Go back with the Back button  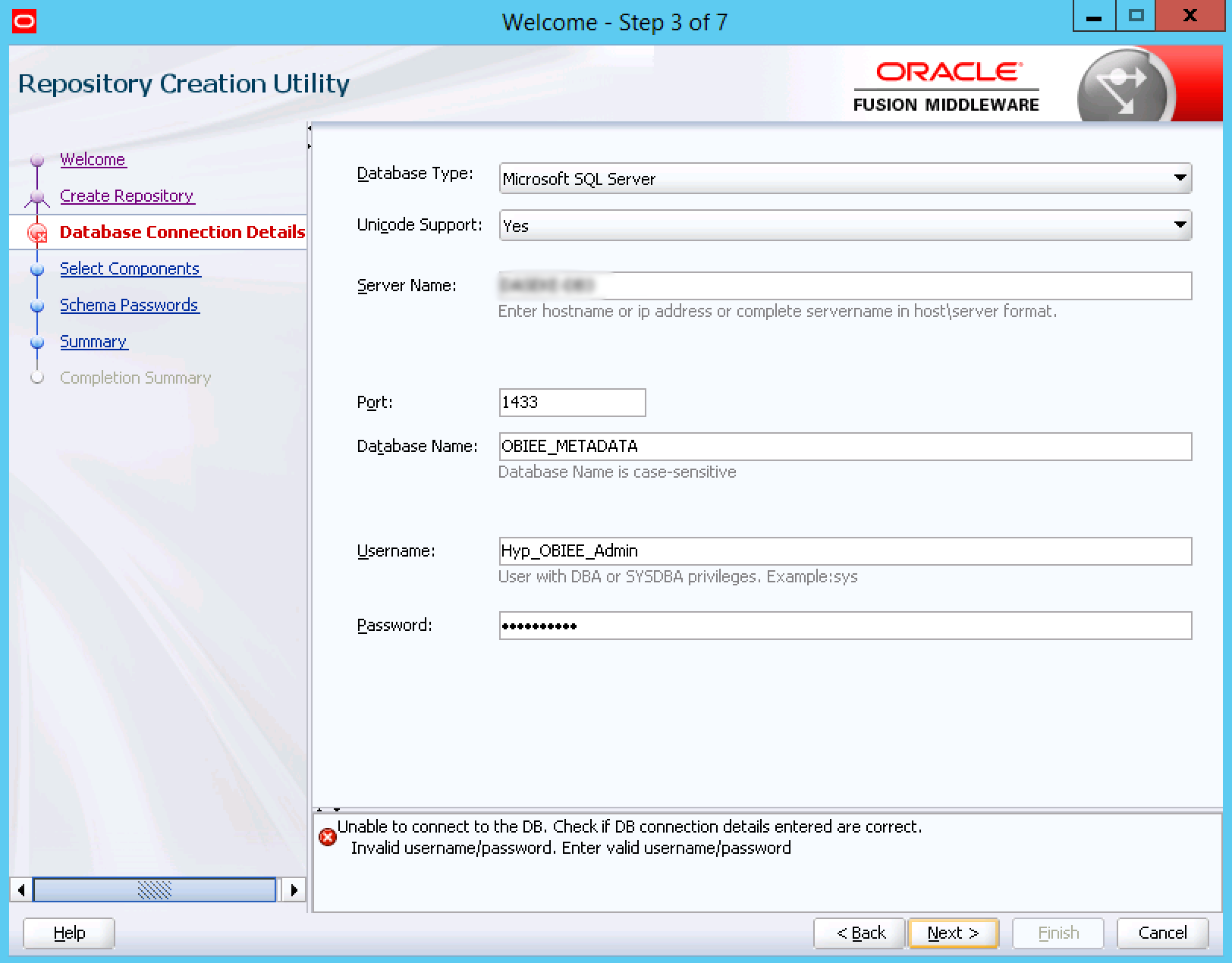(860, 933)
